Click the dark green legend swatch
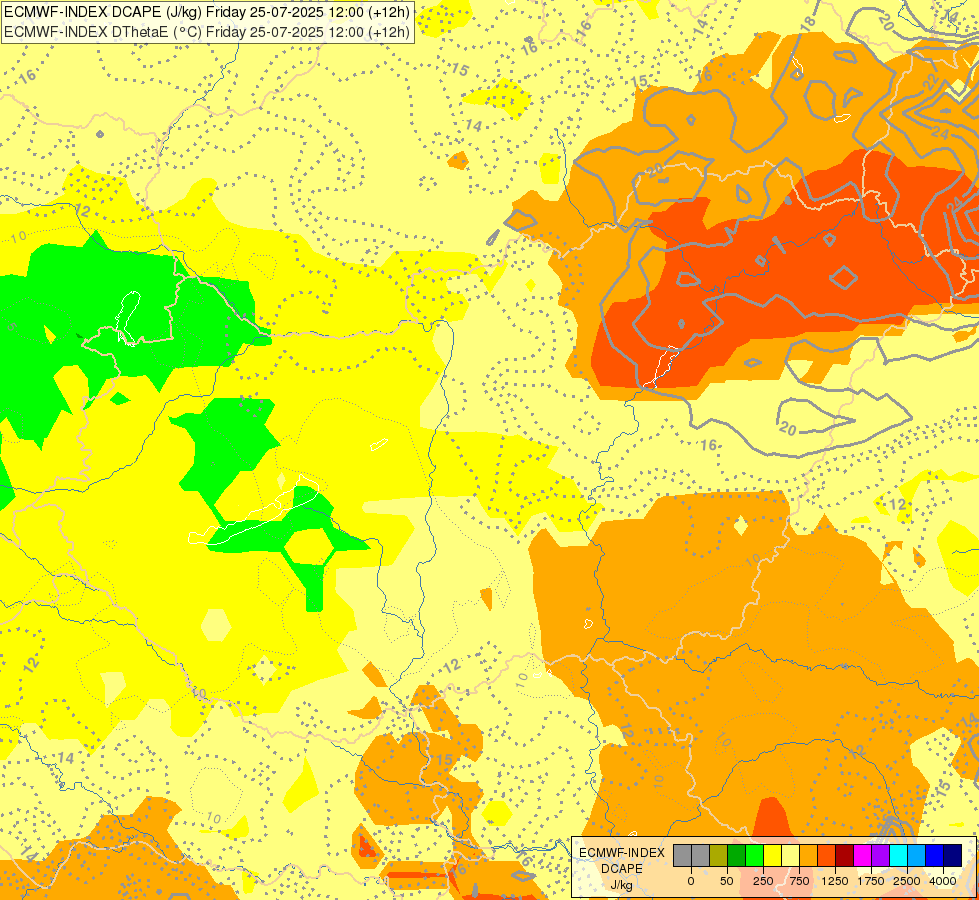 [737, 856]
